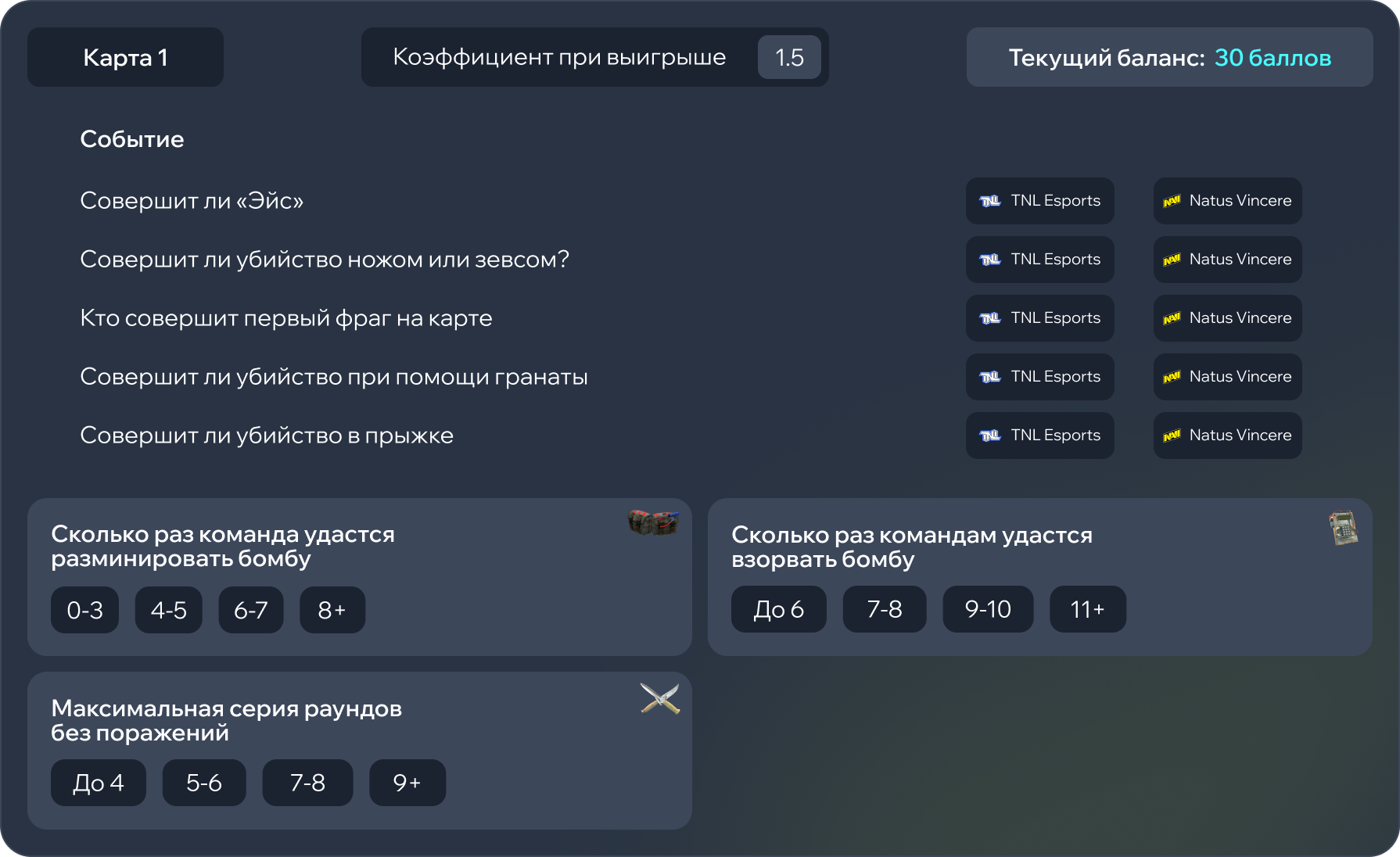Screen dimensions: 1400x857
Task: Click the defuse kit icon above bomb defusal card
Action: click(654, 524)
